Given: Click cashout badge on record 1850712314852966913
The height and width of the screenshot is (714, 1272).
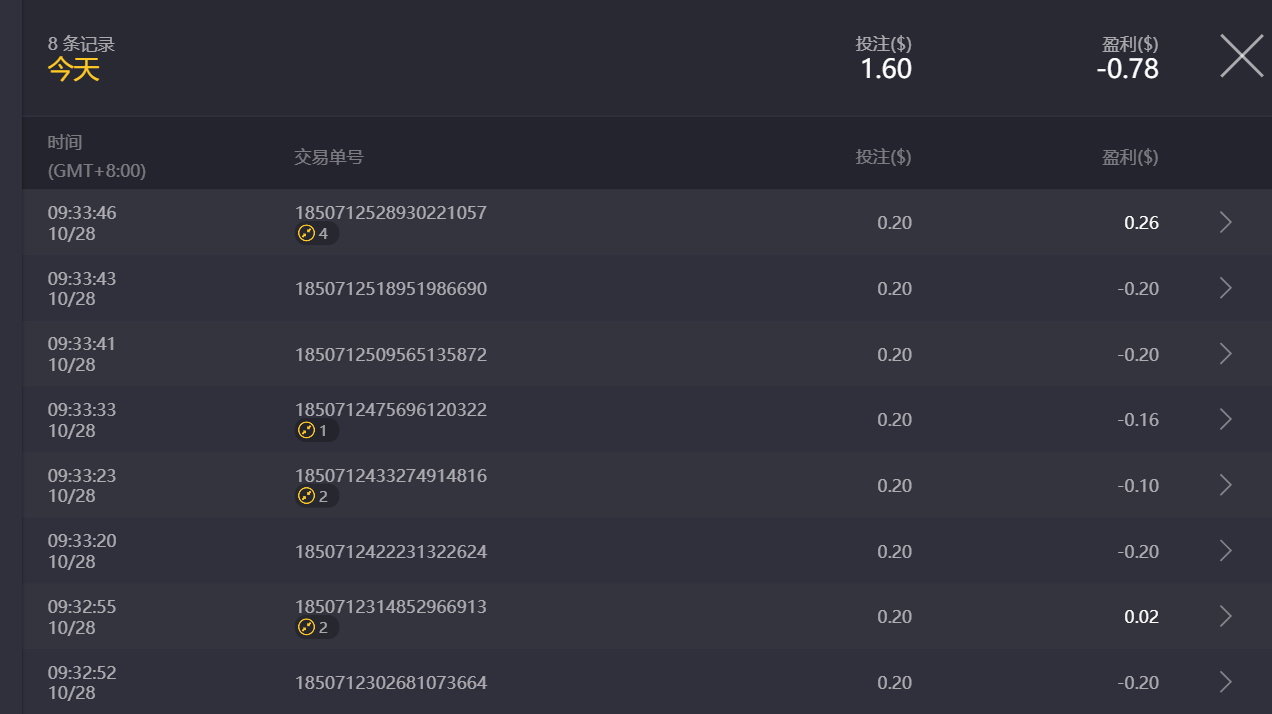Looking at the screenshot, I should click(316, 627).
